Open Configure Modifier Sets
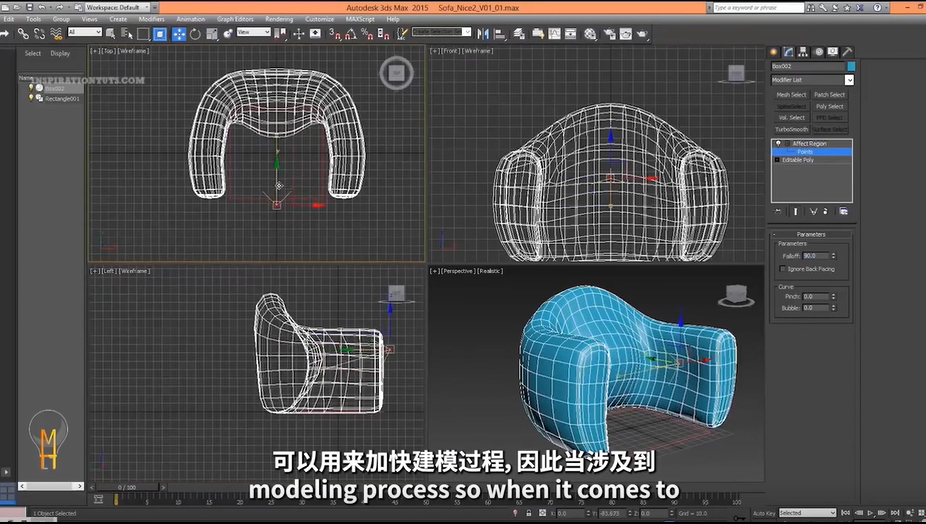 (x=843, y=211)
